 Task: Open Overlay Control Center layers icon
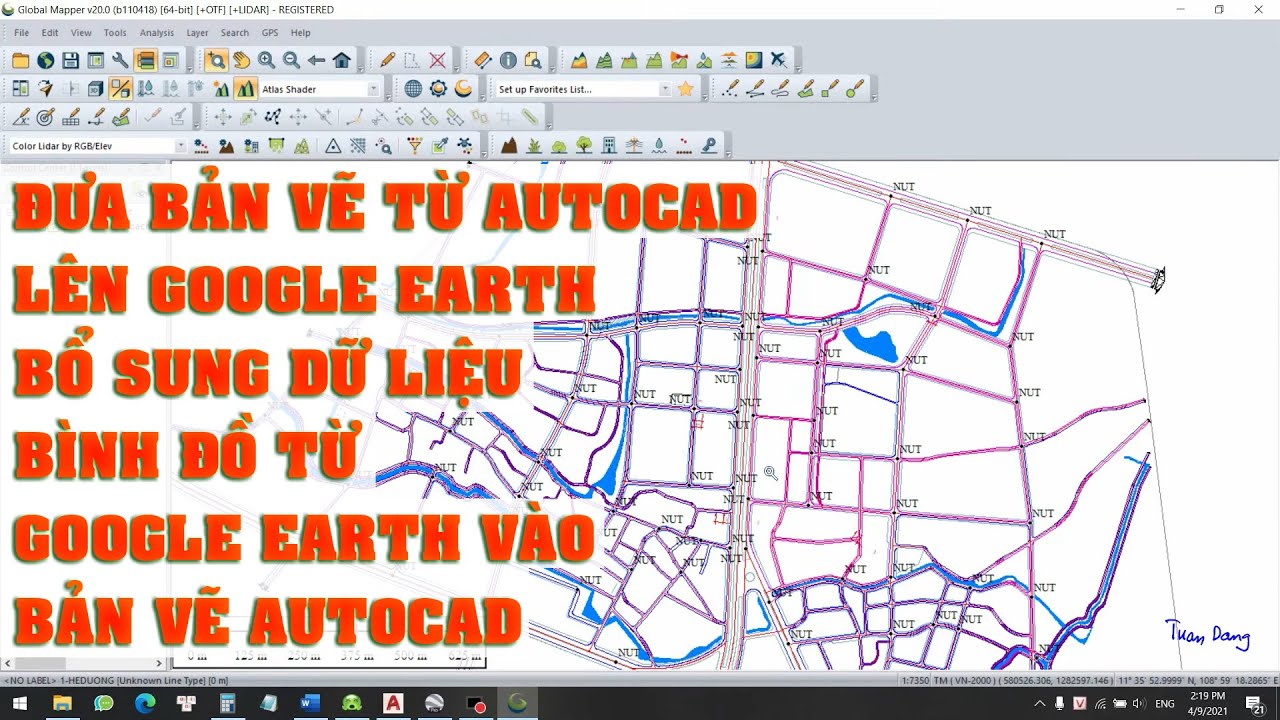pyautogui.click(x=145, y=60)
